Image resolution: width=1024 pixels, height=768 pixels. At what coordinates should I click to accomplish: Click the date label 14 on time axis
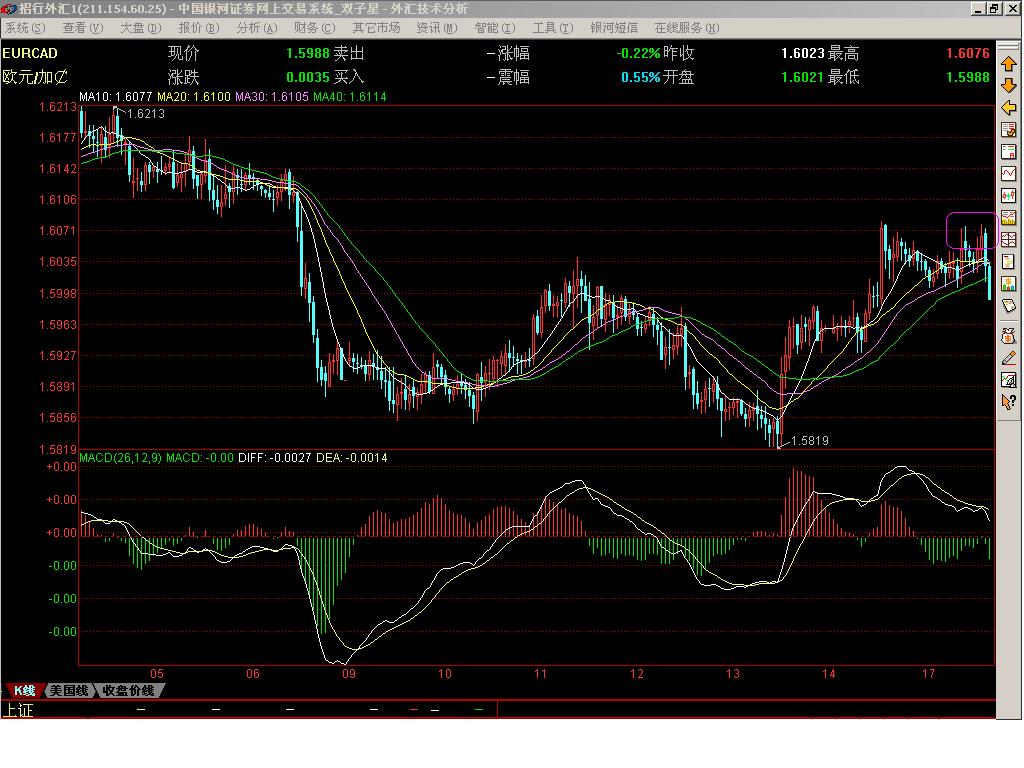829,673
